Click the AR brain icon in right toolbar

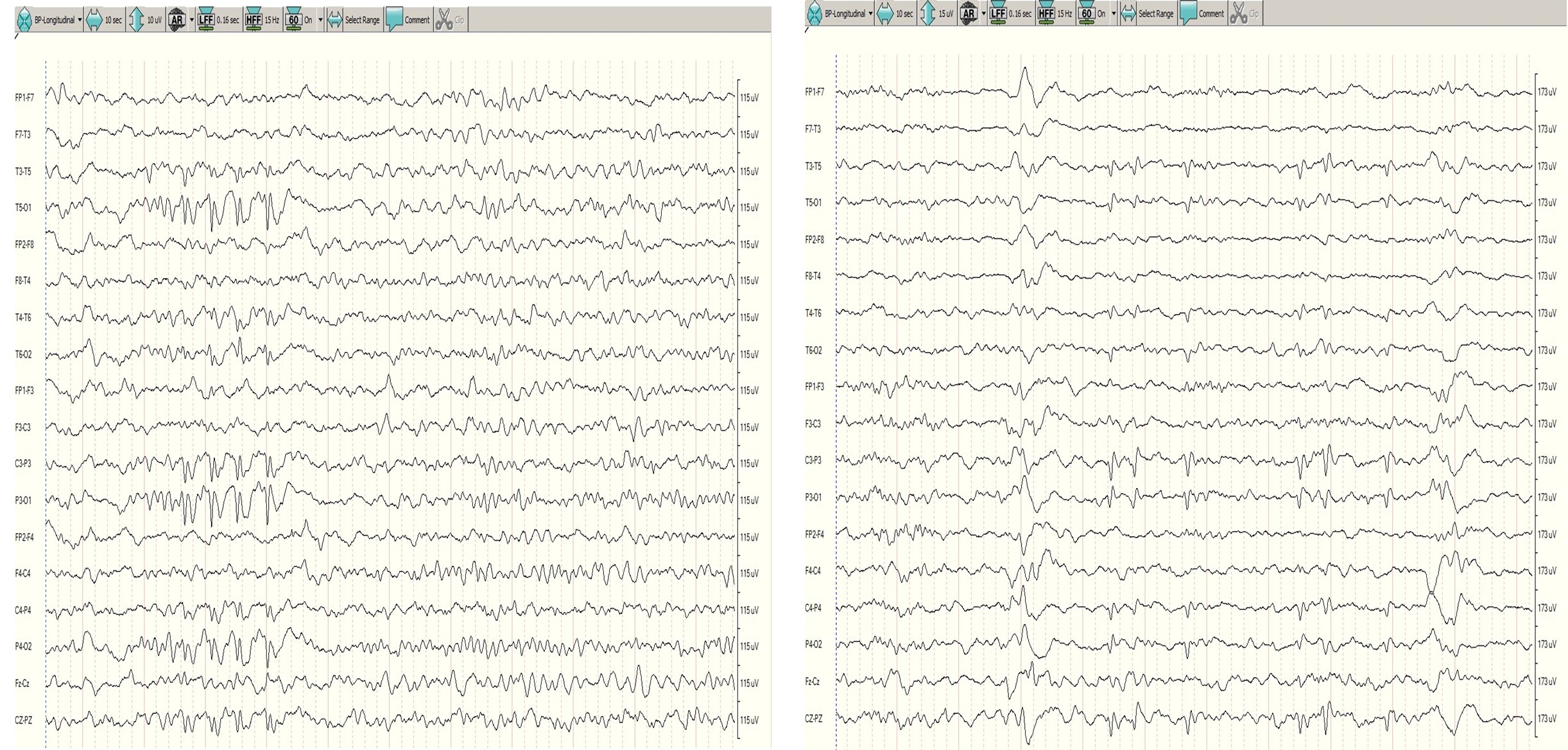968,13
